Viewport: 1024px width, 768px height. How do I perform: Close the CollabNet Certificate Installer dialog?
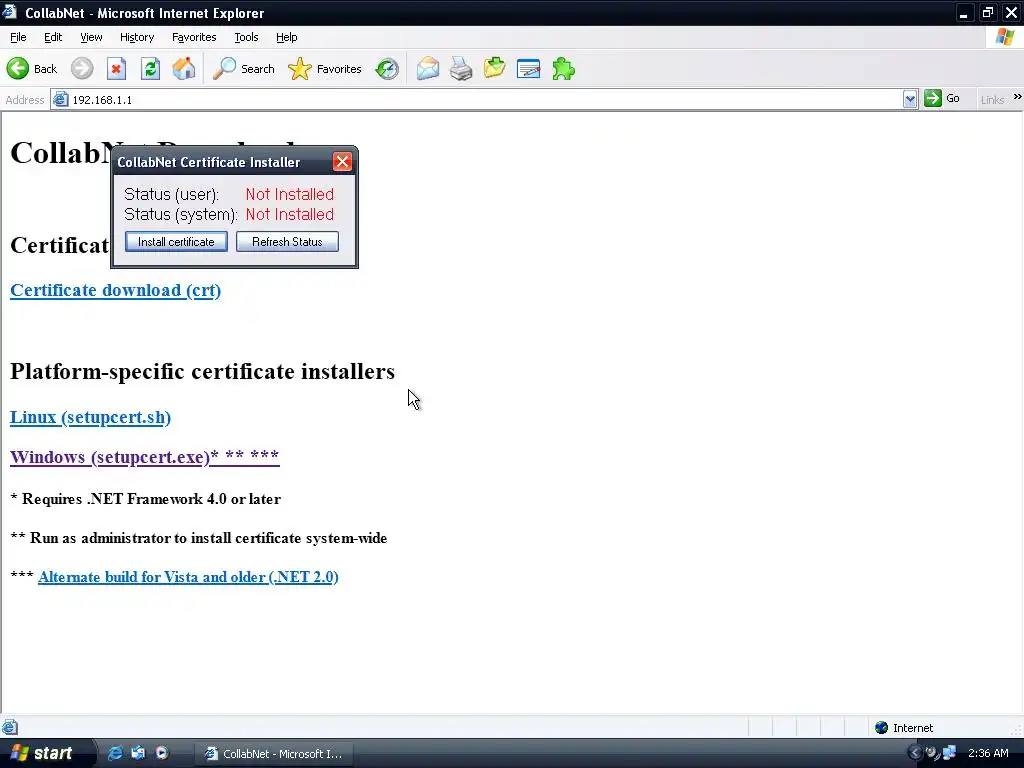(342, 162)
